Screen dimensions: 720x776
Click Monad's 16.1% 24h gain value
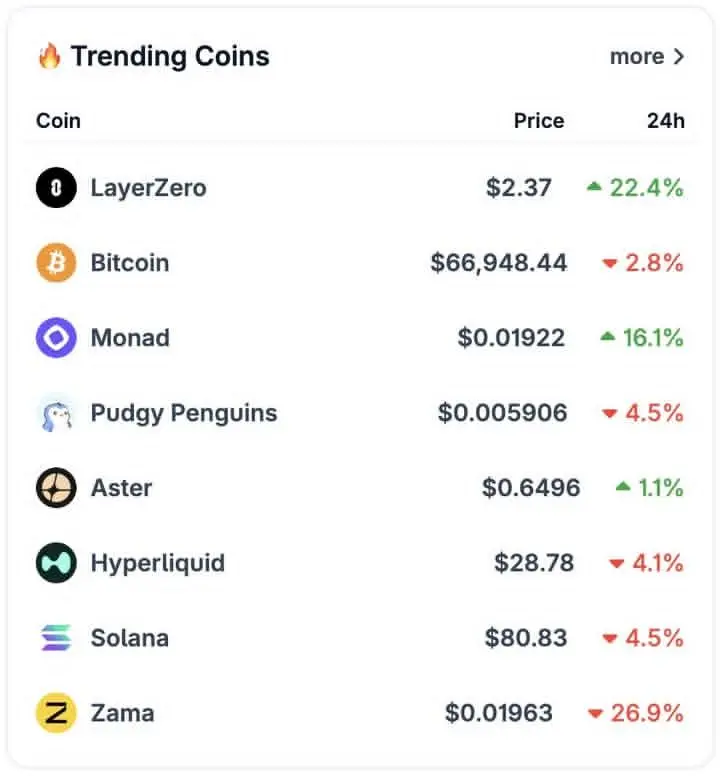[653, 338]
